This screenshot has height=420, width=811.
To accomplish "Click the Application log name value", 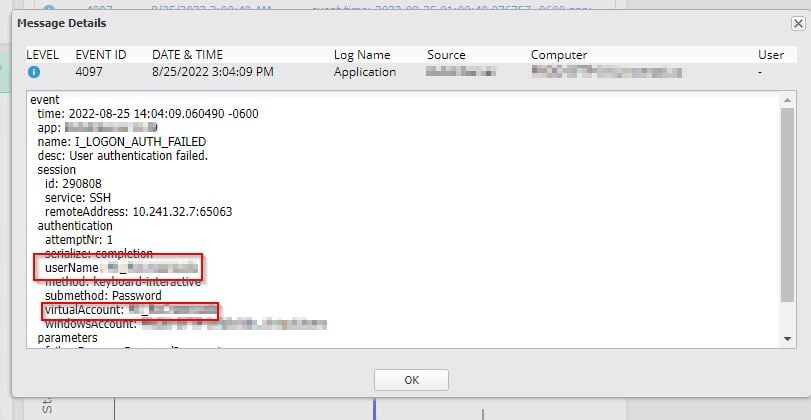I will click(x=365, y=72).
